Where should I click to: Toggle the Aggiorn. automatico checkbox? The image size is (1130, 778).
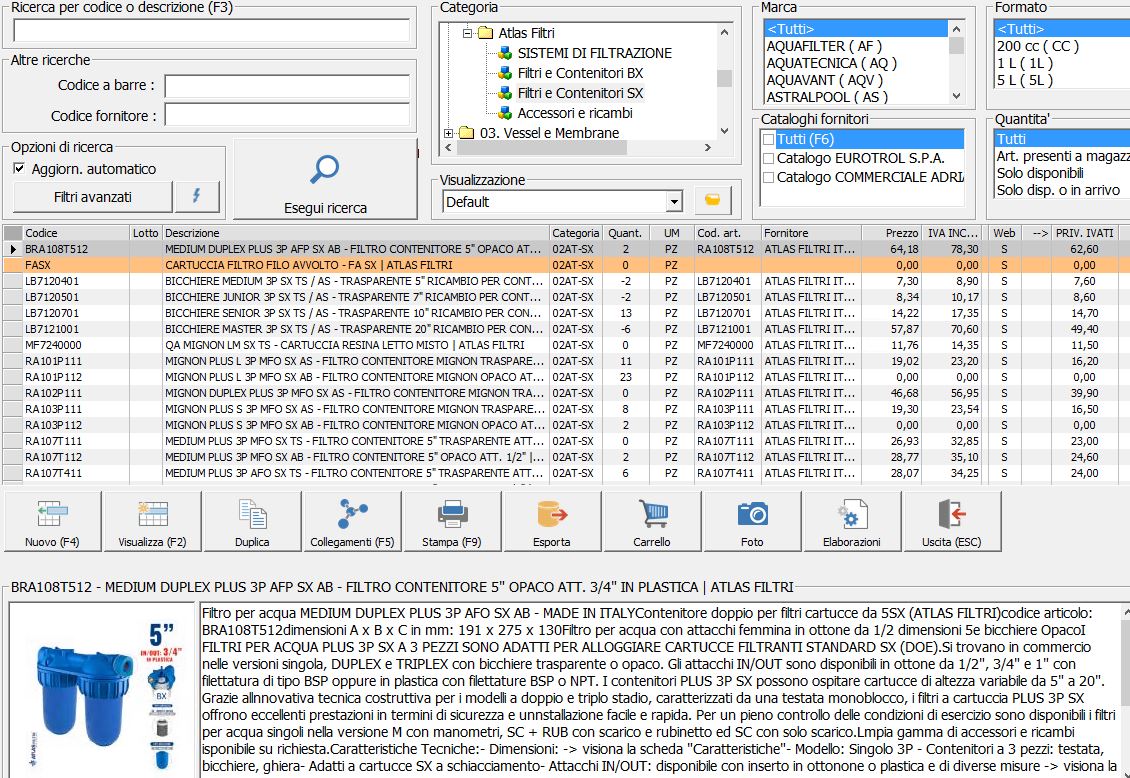pos(19,169)
